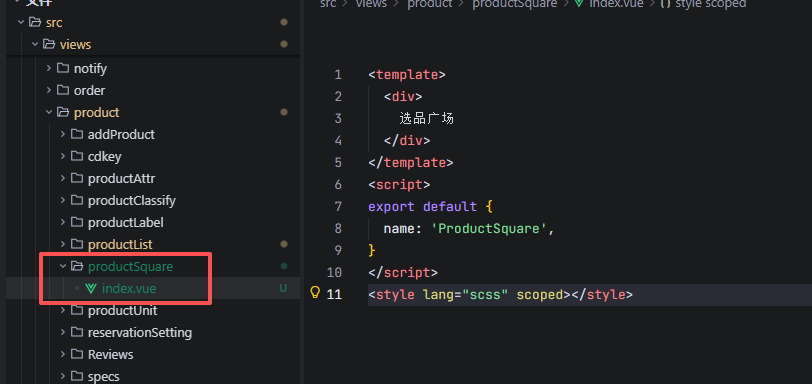This screenshot has height=384, width=812.
Task: Expand the specs folder chevron
Action: click(x=63, y=376)
